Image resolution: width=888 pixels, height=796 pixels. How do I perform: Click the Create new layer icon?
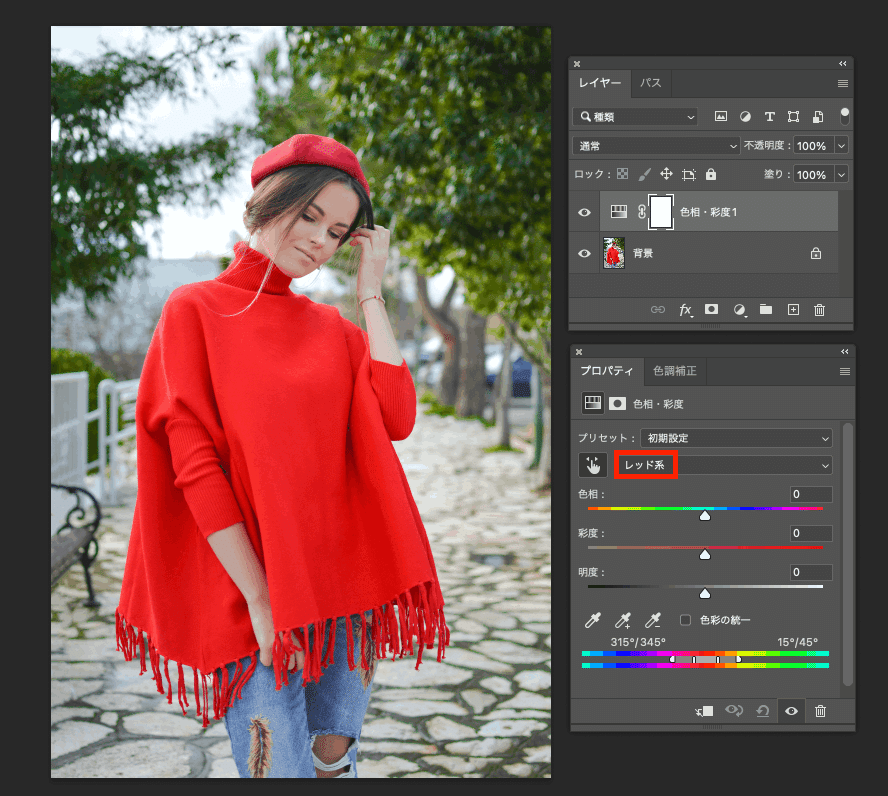tap(793, 310)
